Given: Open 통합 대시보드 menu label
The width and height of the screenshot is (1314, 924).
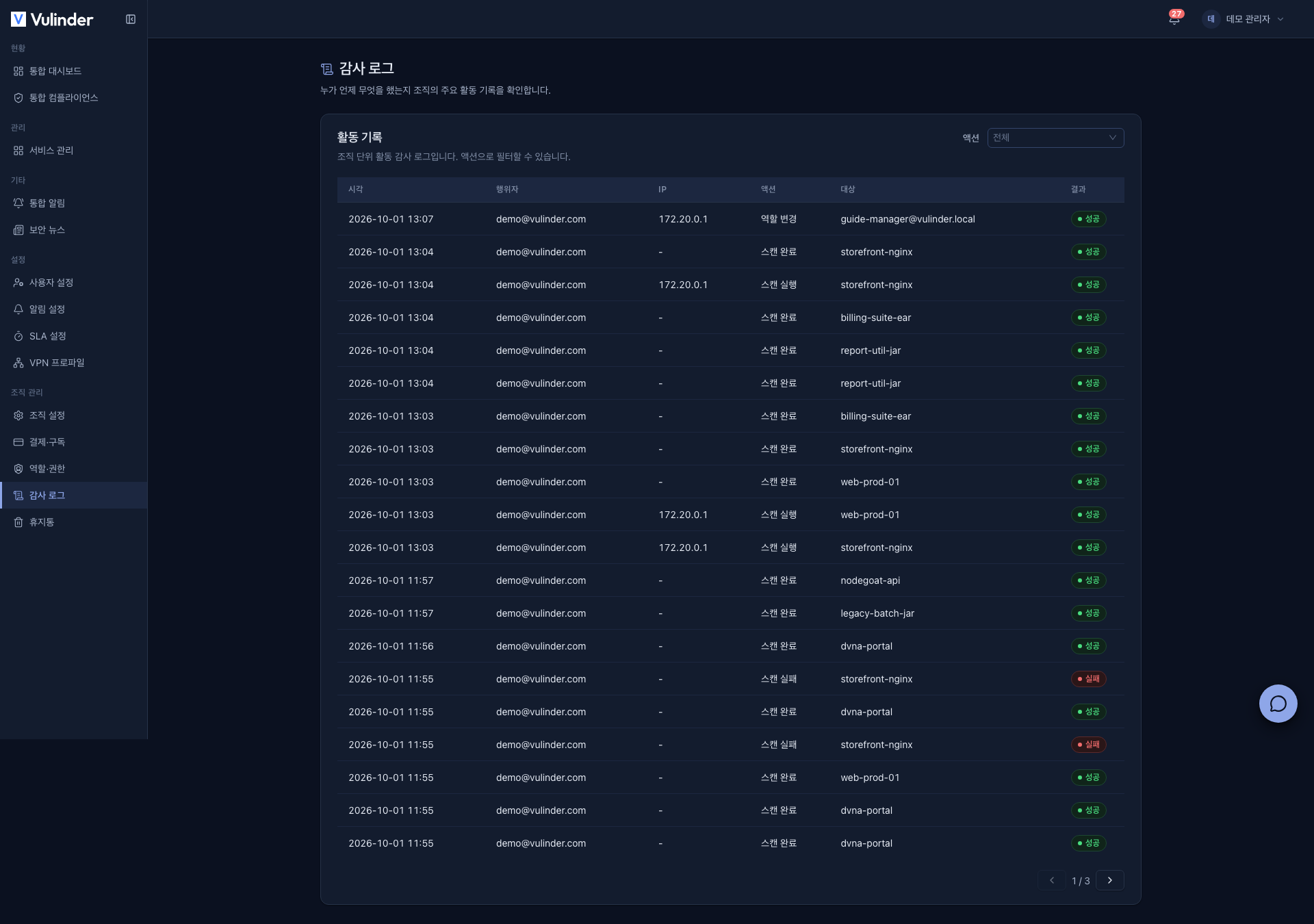Looking at the screenshot, I should pos(55,71).
